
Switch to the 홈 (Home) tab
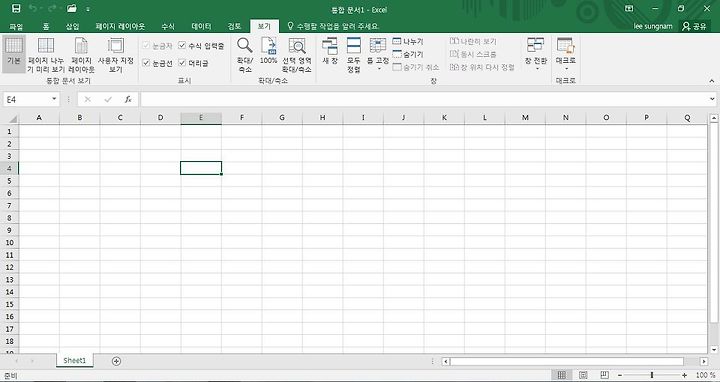coord(46,26)
